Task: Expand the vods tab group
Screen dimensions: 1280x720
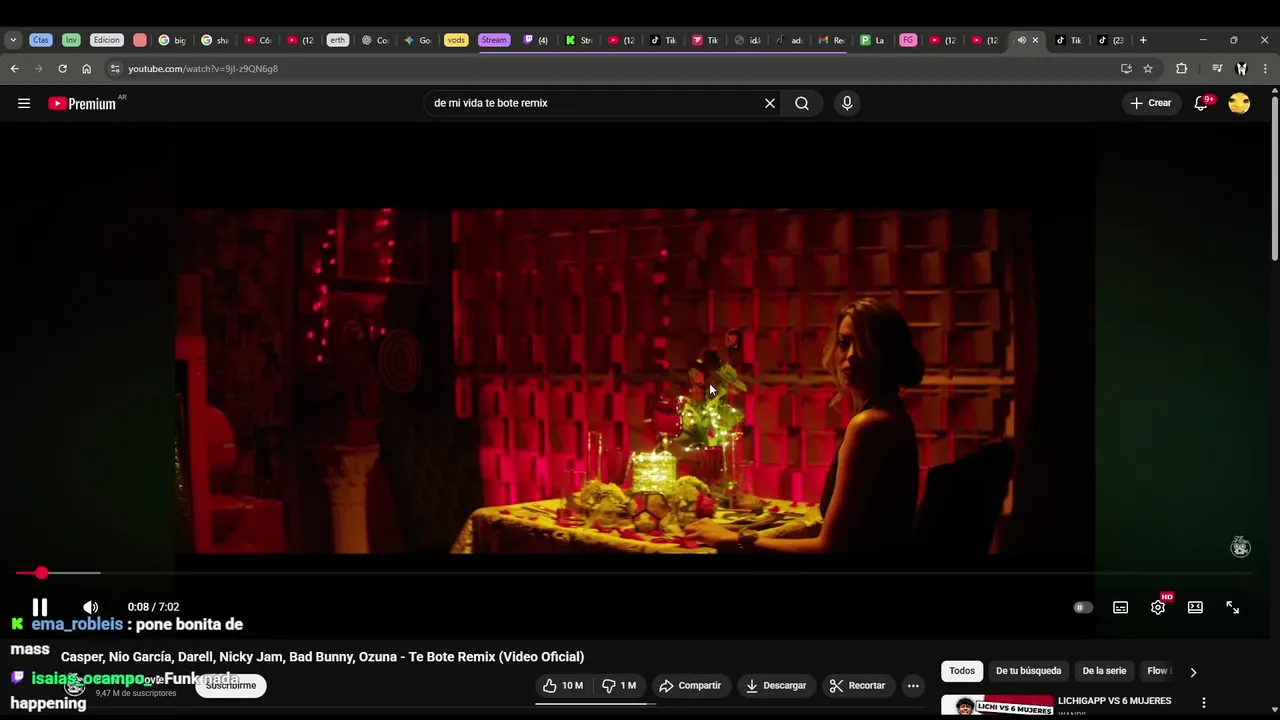Action: 456,40
